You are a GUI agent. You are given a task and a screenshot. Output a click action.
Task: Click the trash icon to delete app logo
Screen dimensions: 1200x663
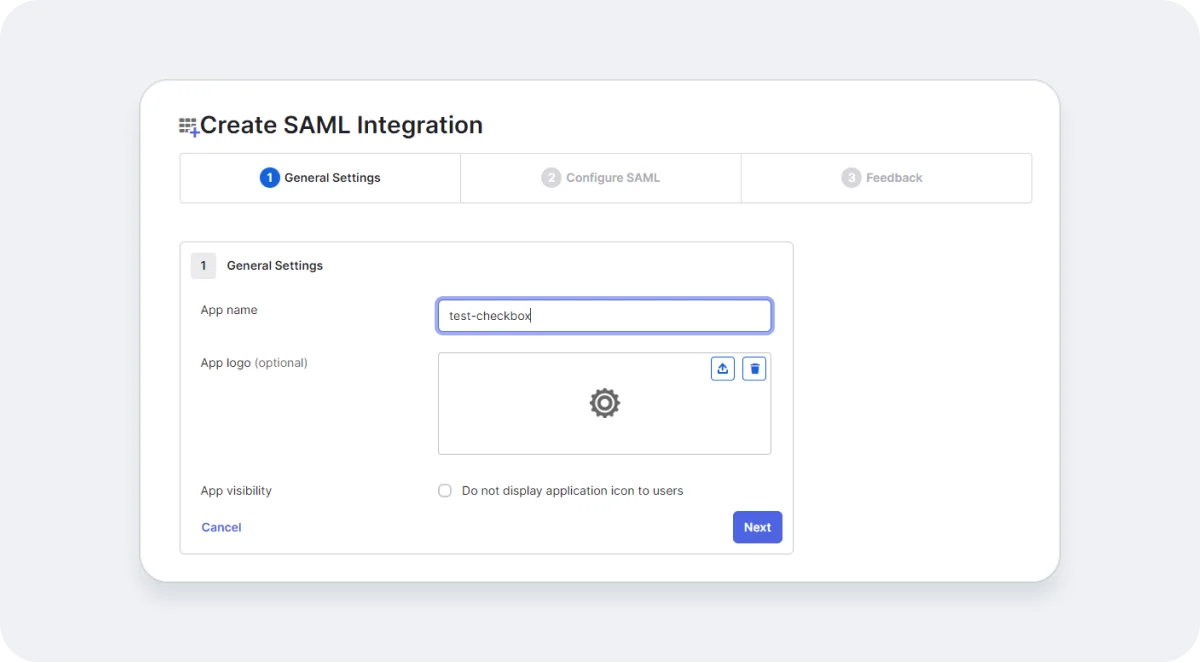tap(754, 368)
